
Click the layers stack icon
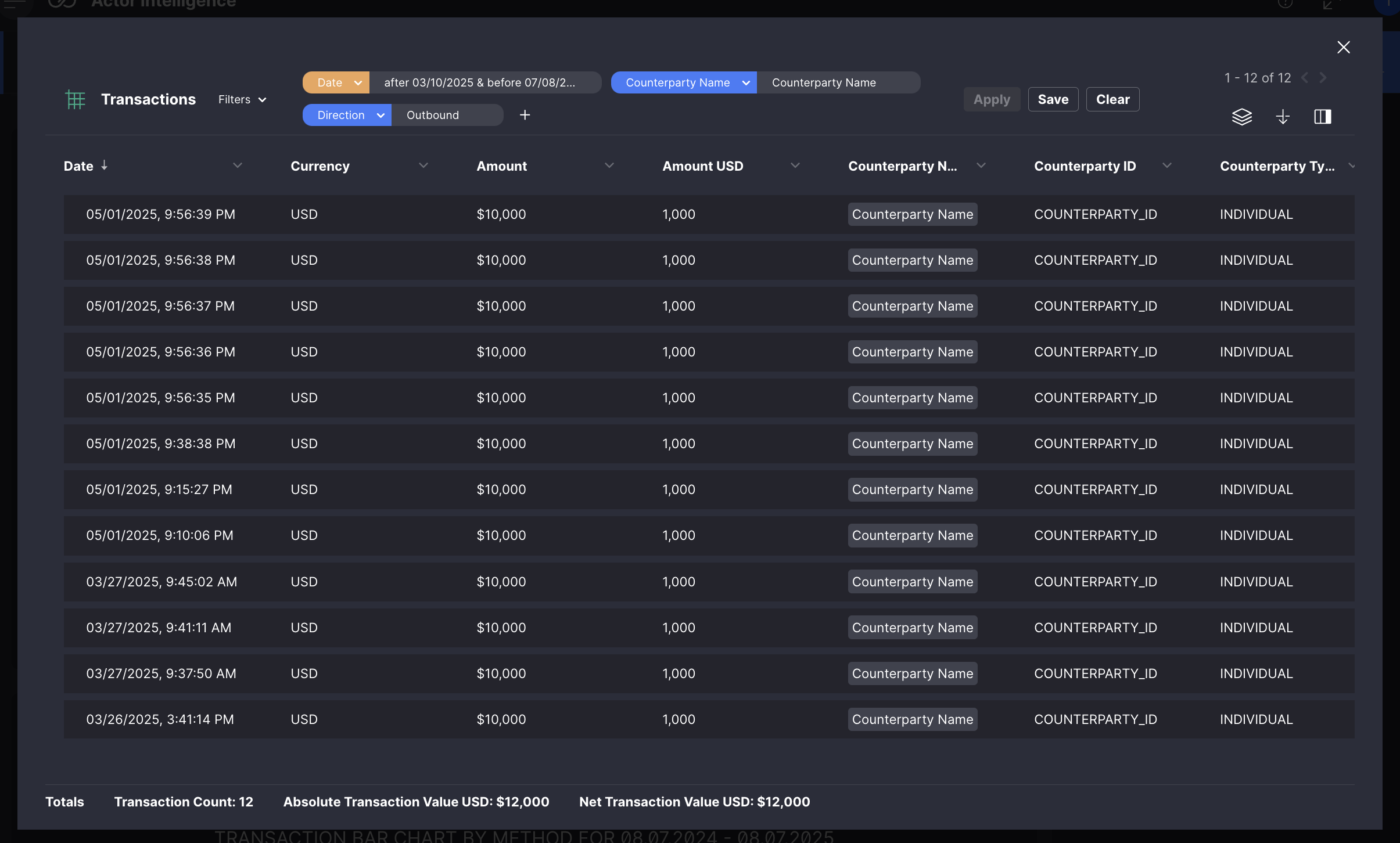pyautogui.click(x=1241, y=117)
